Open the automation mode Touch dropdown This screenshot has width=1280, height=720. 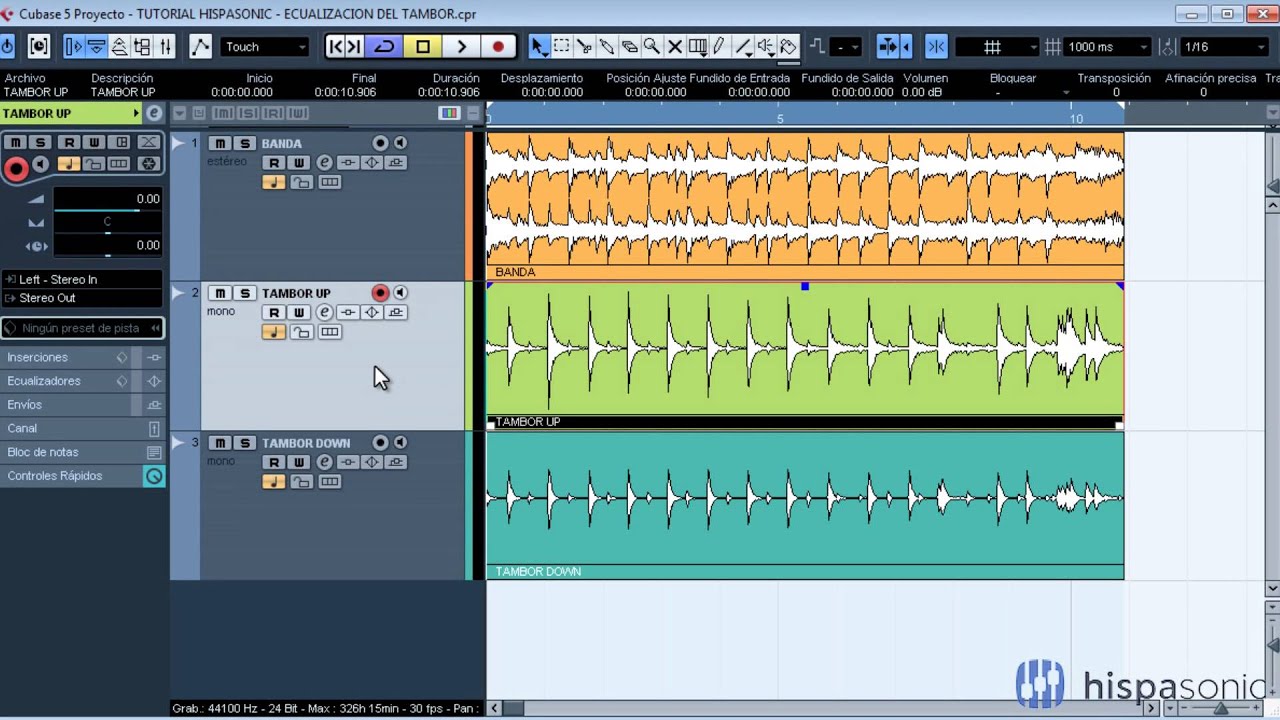click(x=265, y=47)
